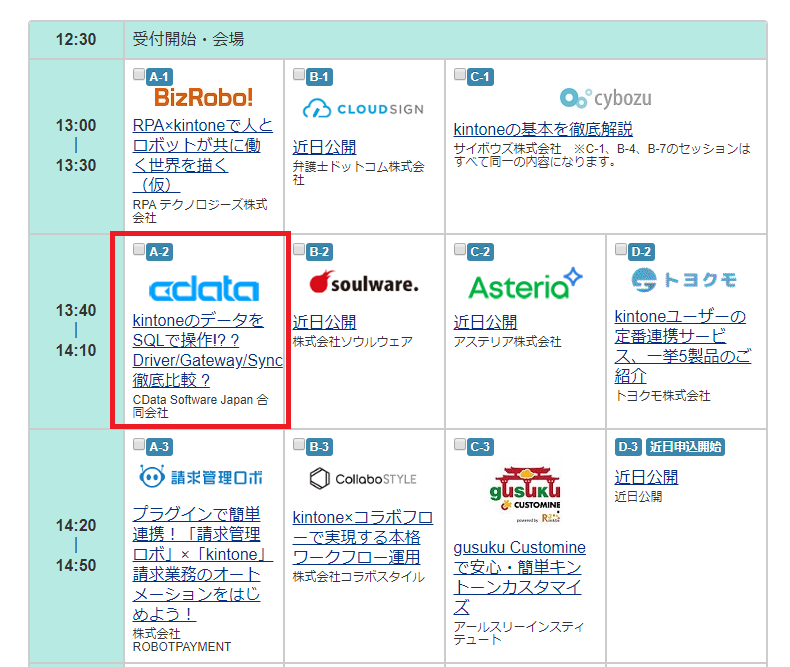Viewport: 790px width, 667px height.
Task: Click the D-2 session badge
Action: (641, 252)
